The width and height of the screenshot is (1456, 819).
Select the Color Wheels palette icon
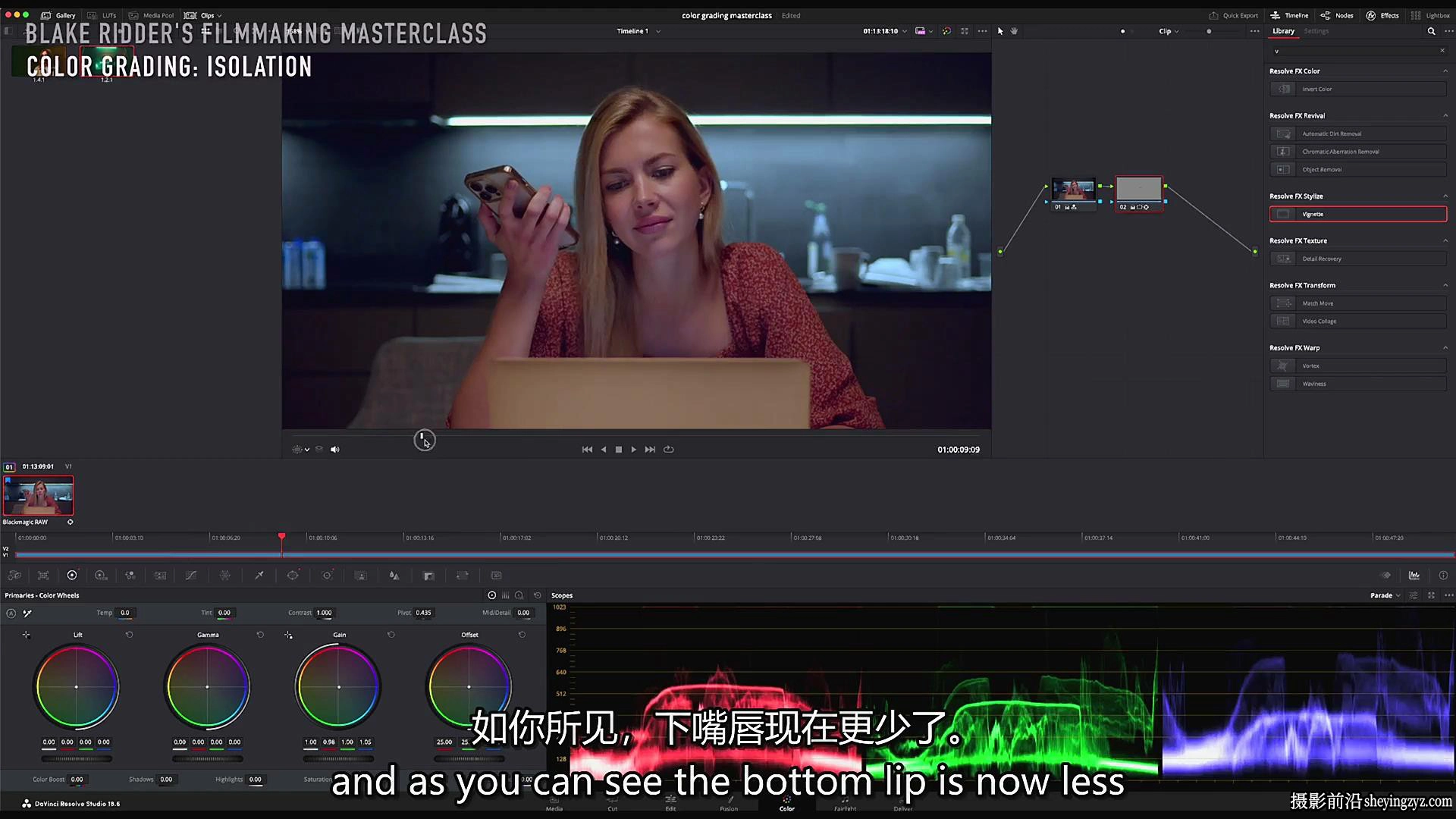(x=72, y=576)
